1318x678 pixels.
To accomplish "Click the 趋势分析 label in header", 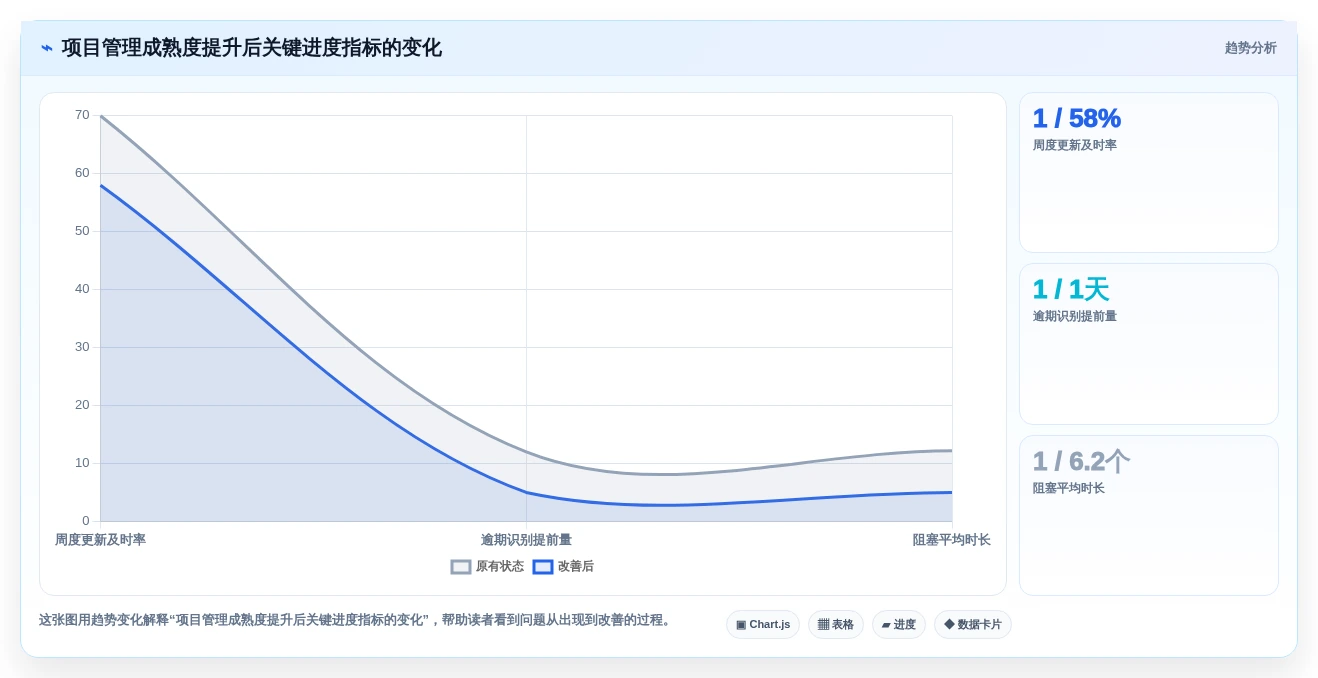I will point(1250,48).
